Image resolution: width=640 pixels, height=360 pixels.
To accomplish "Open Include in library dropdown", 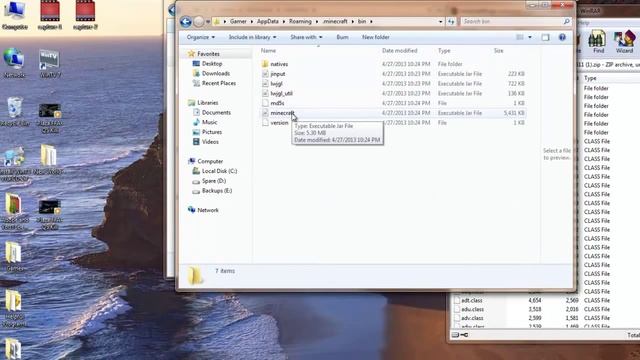I will 252,37.
